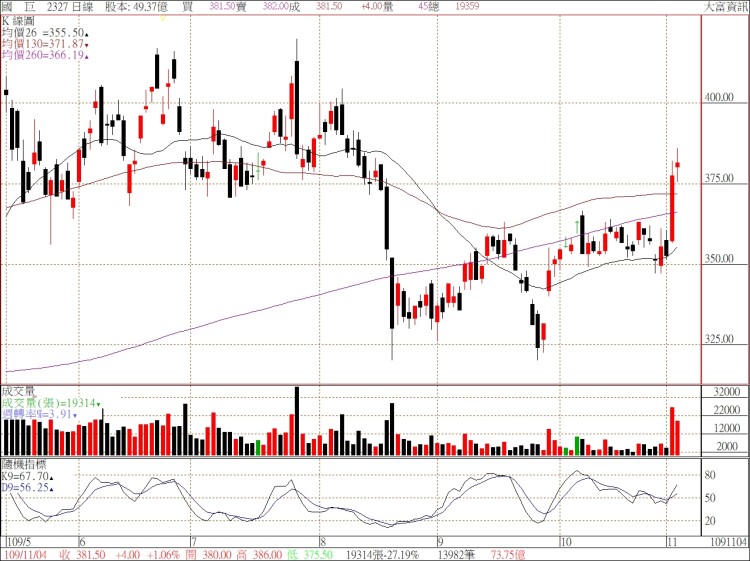Image resolution: width=750 pixels, height=561 pixels.
Task: Click the 大富資訊 provider label
Action: [725, 6]
